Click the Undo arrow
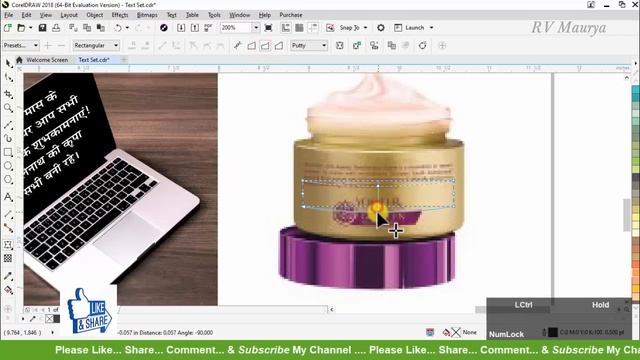The image size is (640, 360). pyautogui.click(x=118, y=28)
